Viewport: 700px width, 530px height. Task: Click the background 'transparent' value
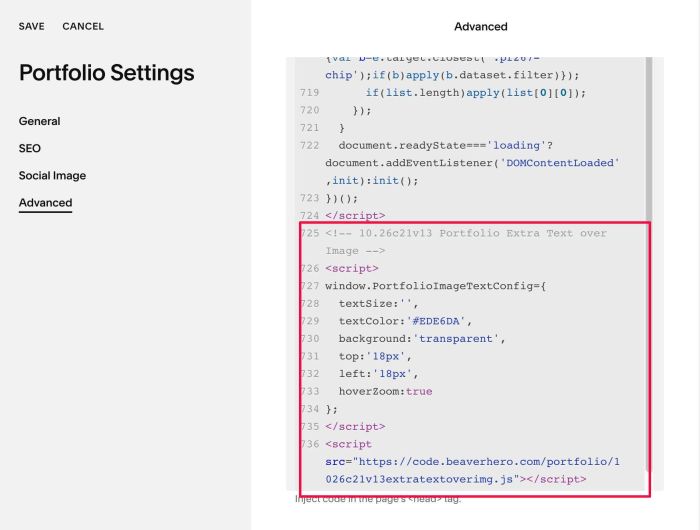(x=455, y=338)
